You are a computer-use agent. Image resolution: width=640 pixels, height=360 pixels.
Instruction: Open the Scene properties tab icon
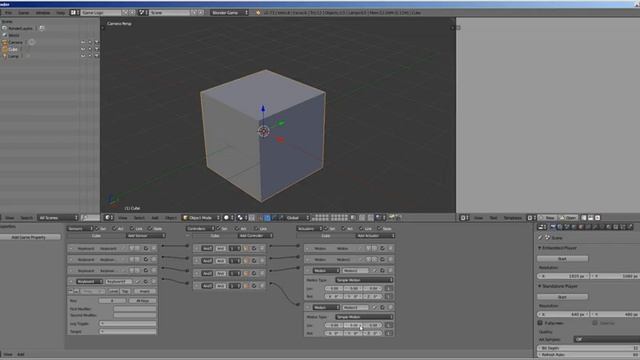567,227
